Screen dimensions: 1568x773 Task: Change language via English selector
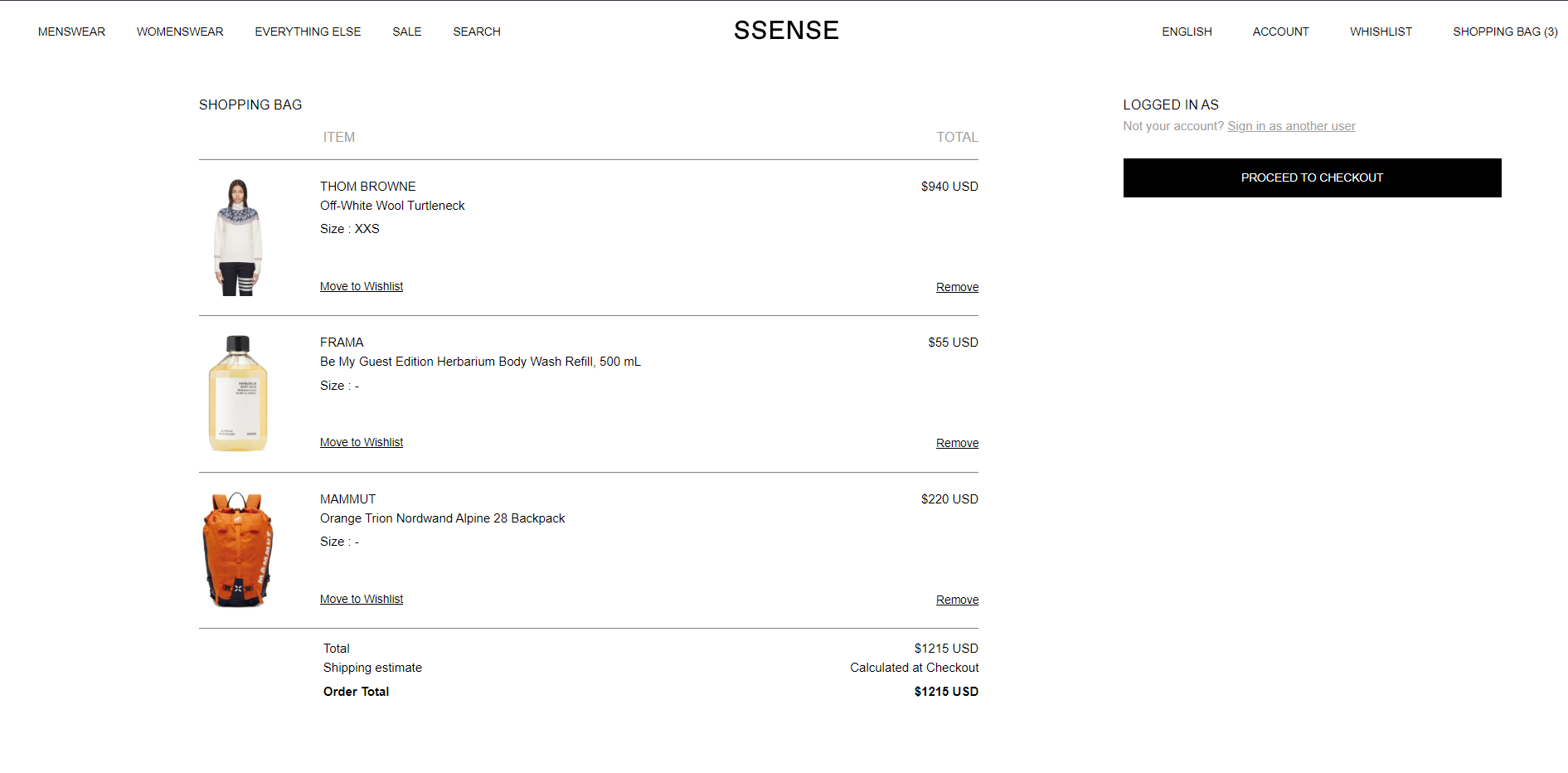(1187, 32)
